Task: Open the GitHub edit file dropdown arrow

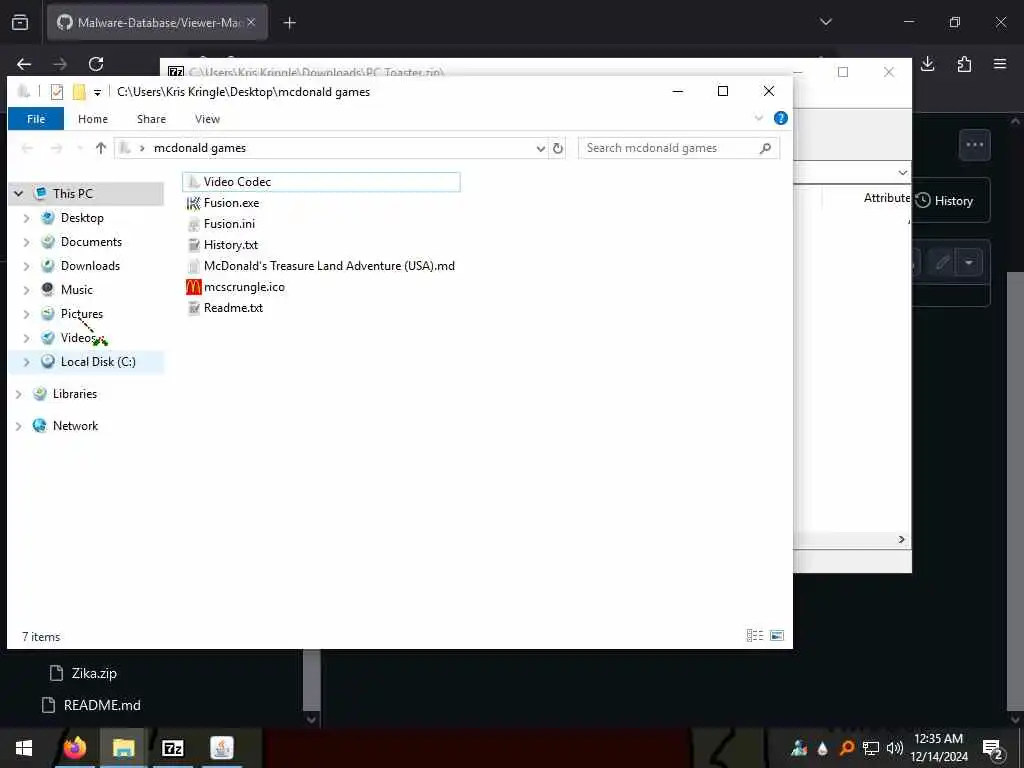Action: 969,263
